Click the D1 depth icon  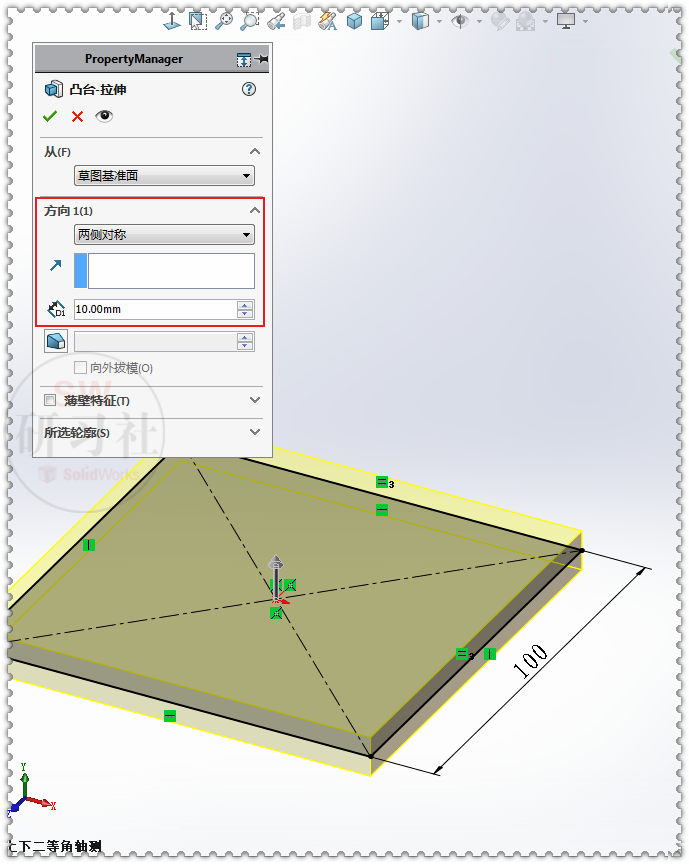click(56, 309)
